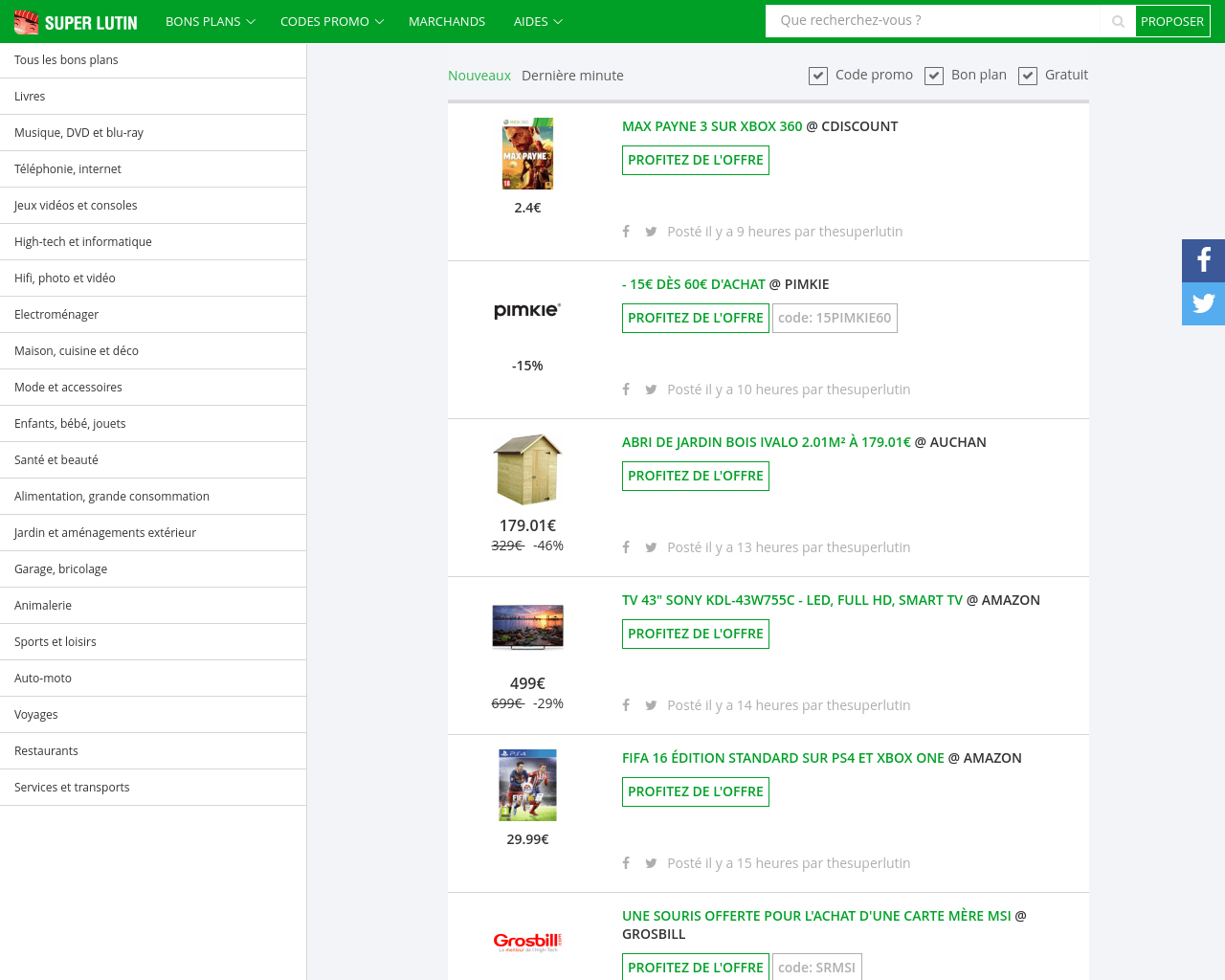Share Sony TV deal on Facebook
Image resolution: width=1225 pixels, height=980 pixels.
coord(626,705)
